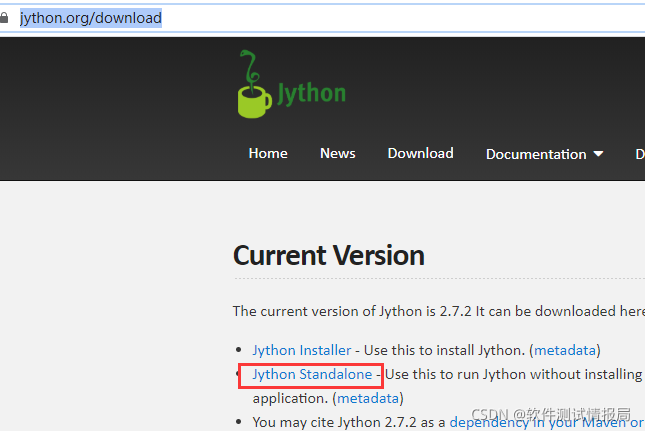
Task: Click the Jython coffee cup logo
Action: pyautogui.click(x=255, y=84)
